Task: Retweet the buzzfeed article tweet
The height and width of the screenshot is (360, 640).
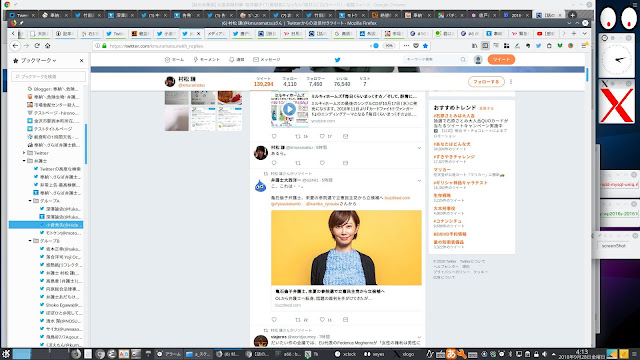Action: pos(298,320)
